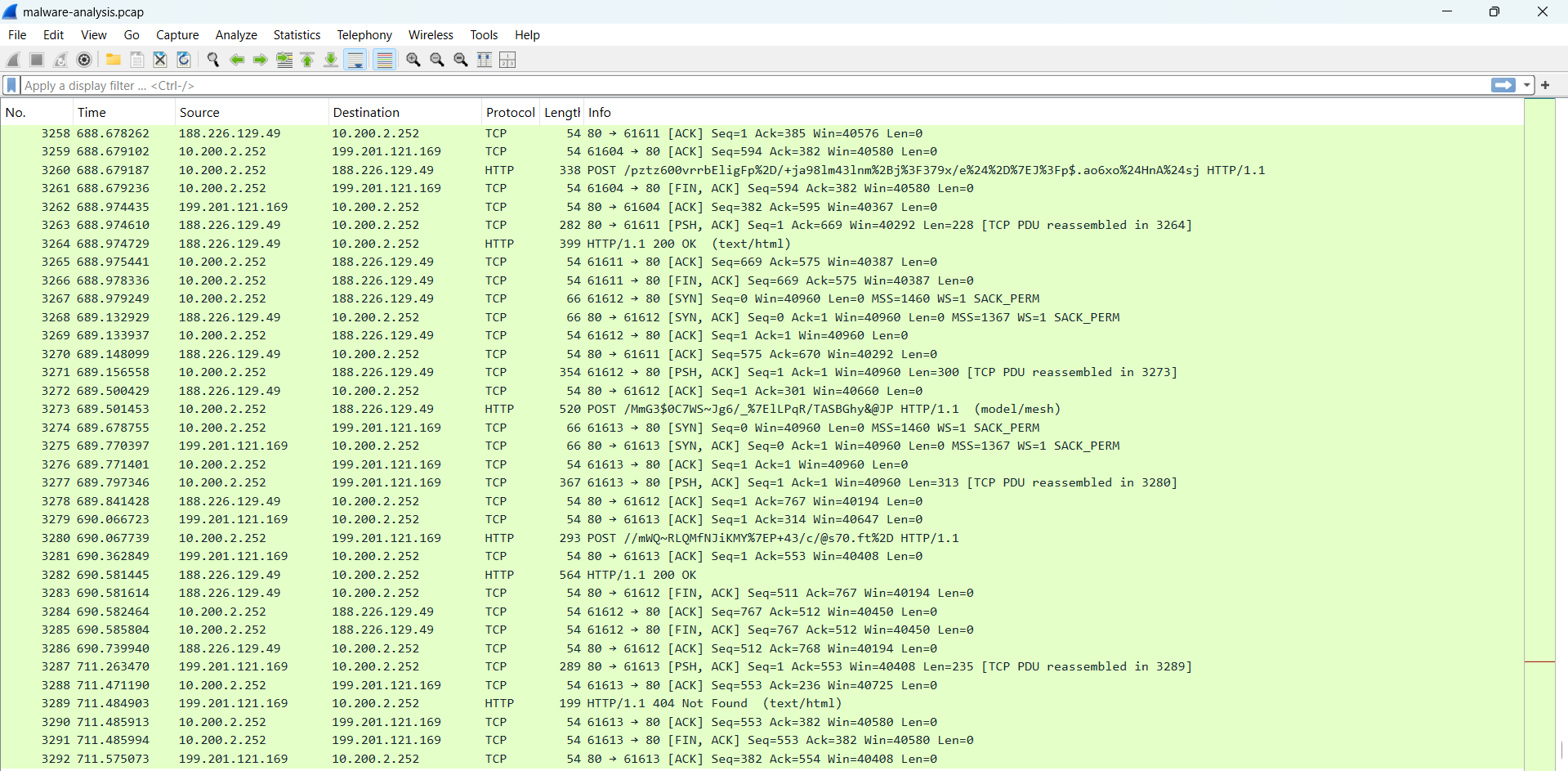
Task: Select packet 3268 SYN, ACK row
Action: tap(762, 317)
